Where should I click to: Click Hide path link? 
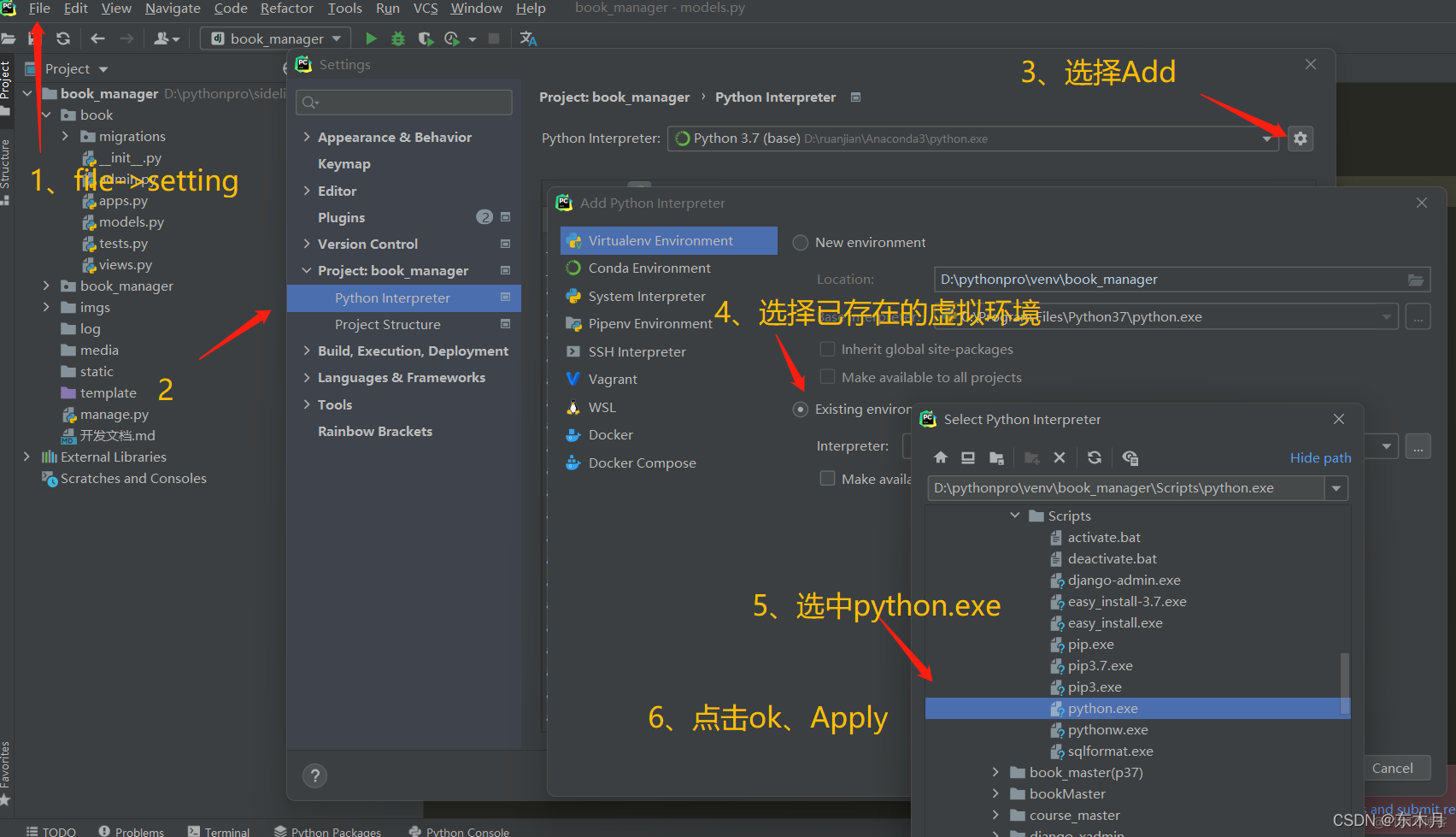pyautogui.click(x=1320, y=458)
